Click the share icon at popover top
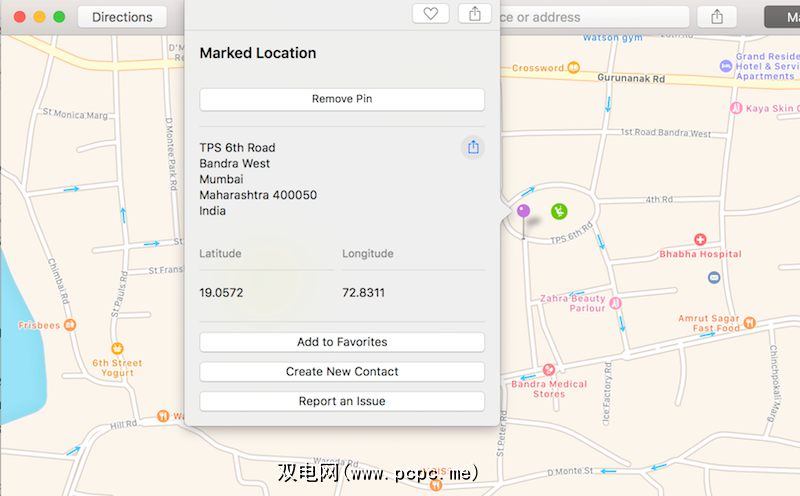Image resolution: width=800 pixels, height=496 pixels. click(474, 14)
